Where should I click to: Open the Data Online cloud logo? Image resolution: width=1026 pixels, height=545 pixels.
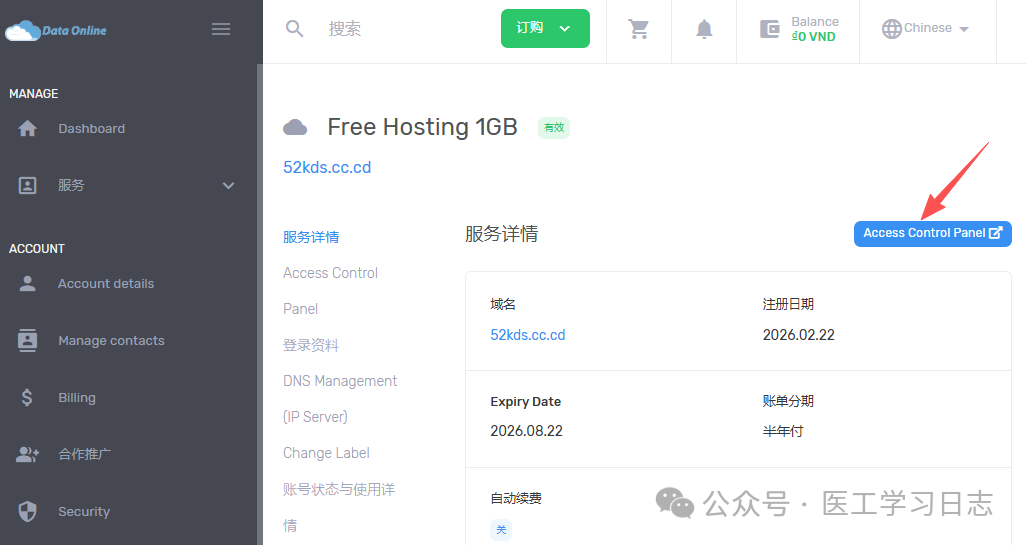(x=56, y=30)
